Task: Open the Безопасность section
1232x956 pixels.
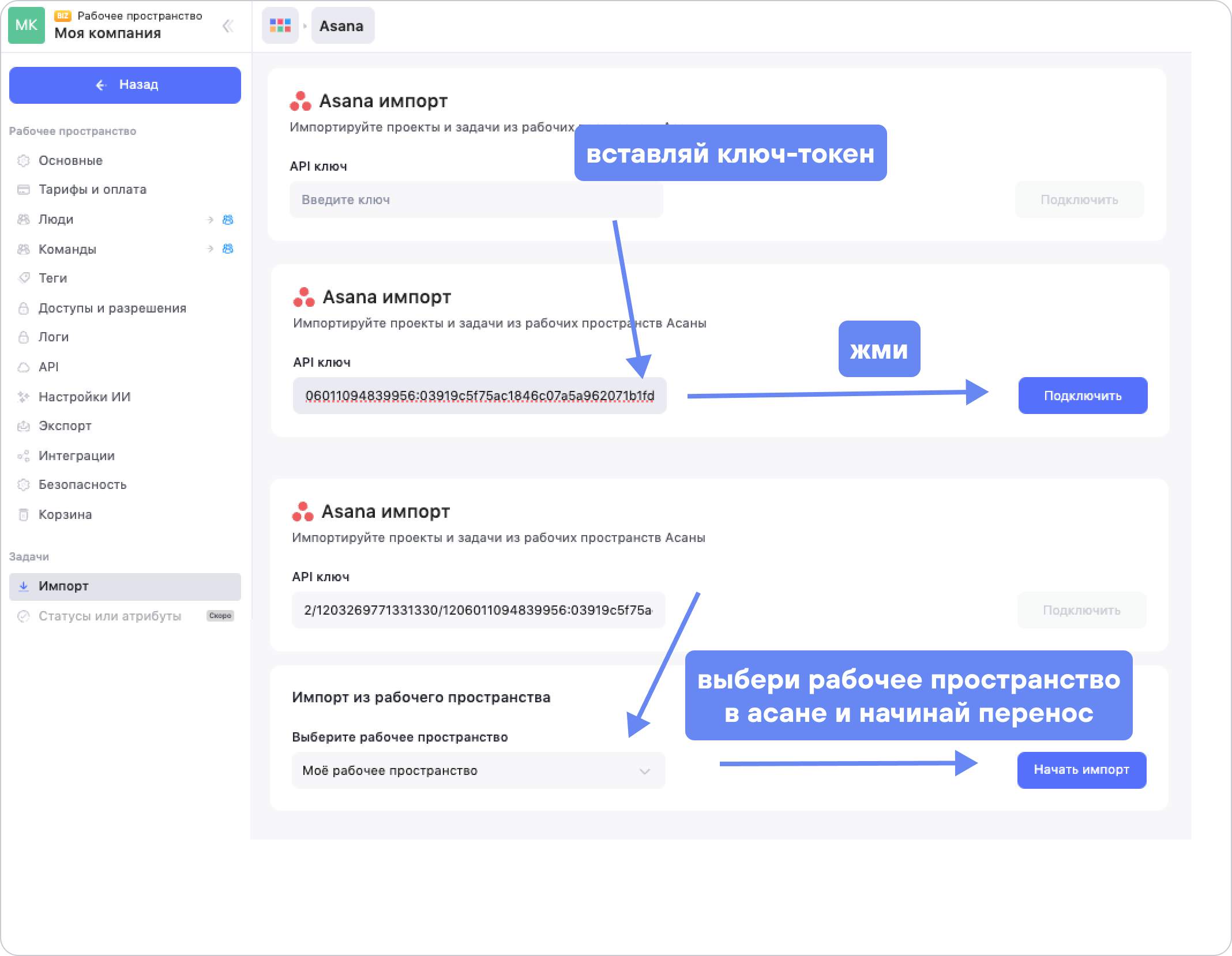Action: pyautogui.click(x=125, y=484)
